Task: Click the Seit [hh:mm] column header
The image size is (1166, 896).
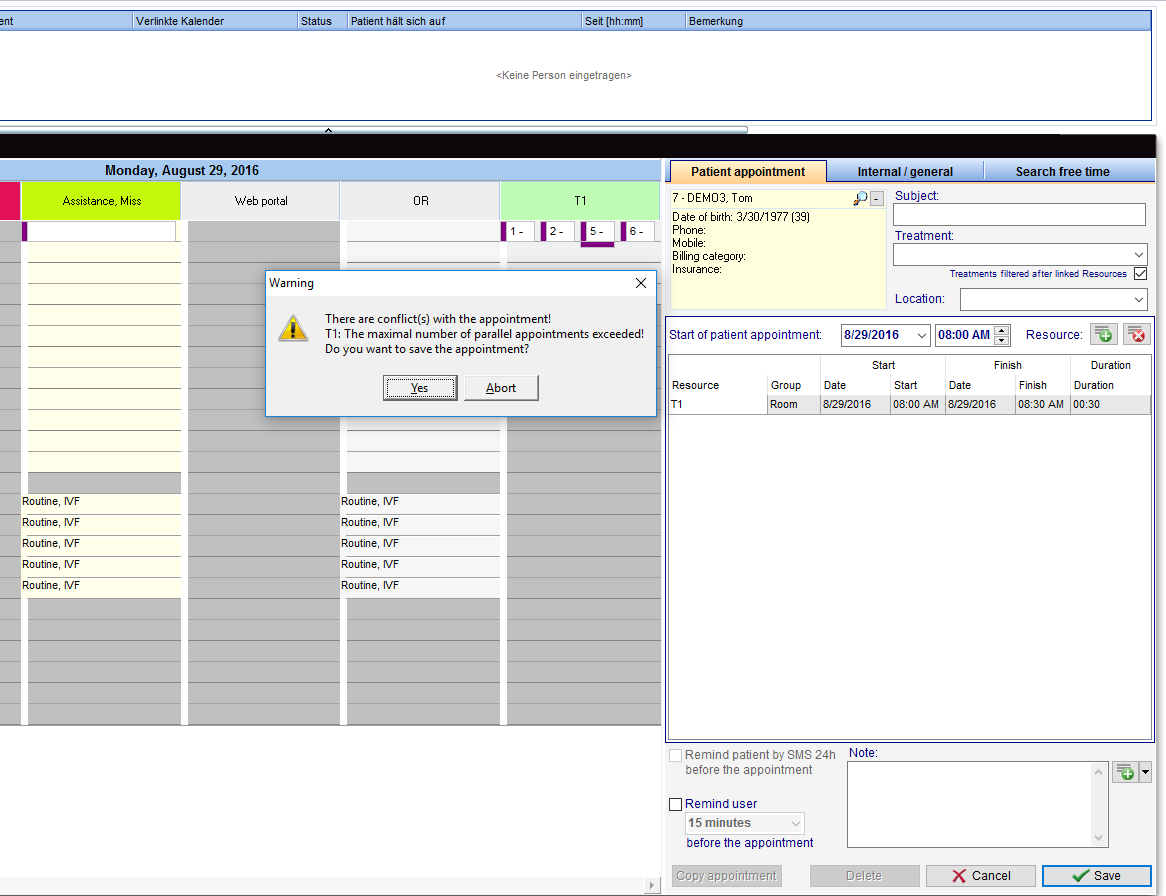Action: (634, 21)
